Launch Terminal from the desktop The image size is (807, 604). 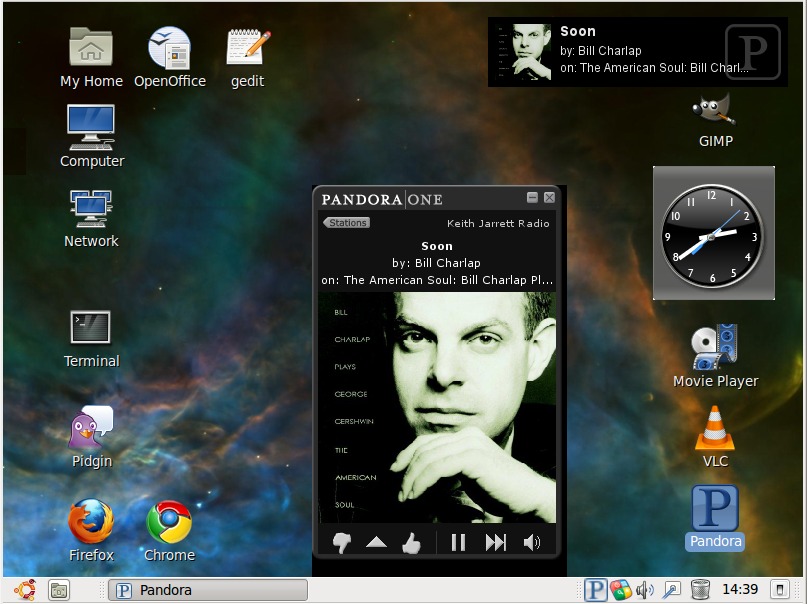91,339
